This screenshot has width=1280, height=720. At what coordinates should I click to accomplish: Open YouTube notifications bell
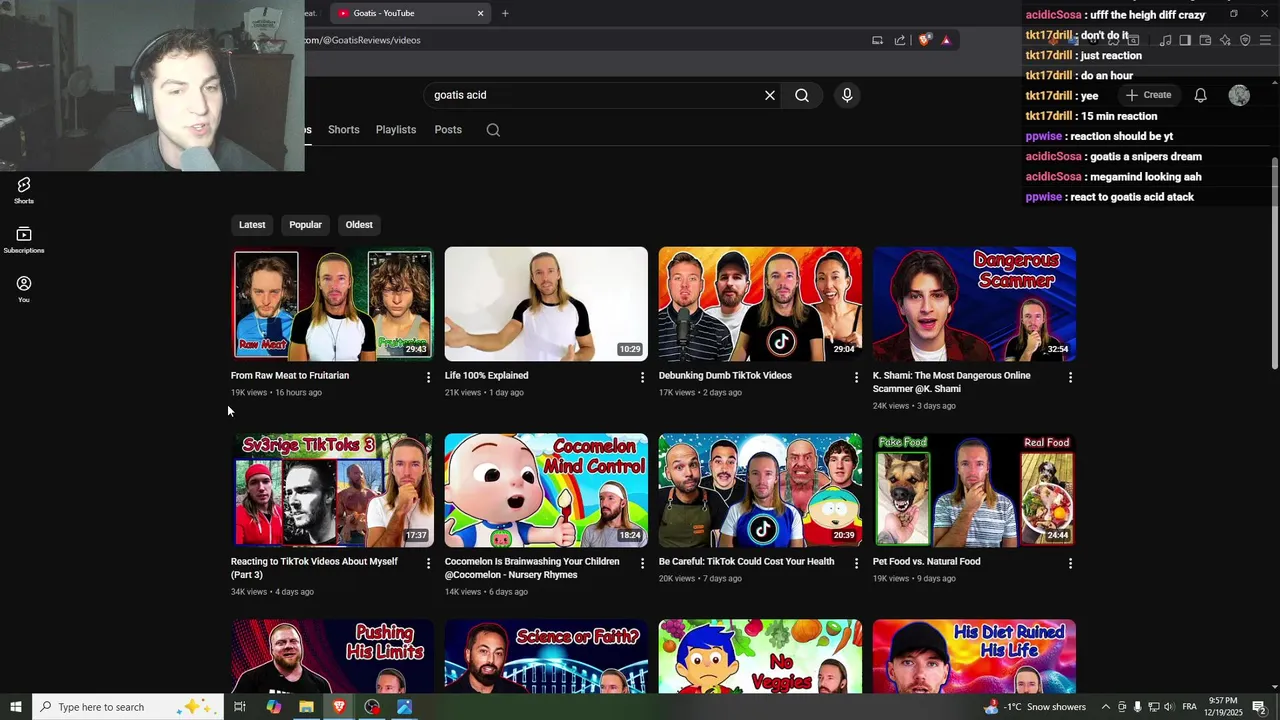tap(1201, 95)
